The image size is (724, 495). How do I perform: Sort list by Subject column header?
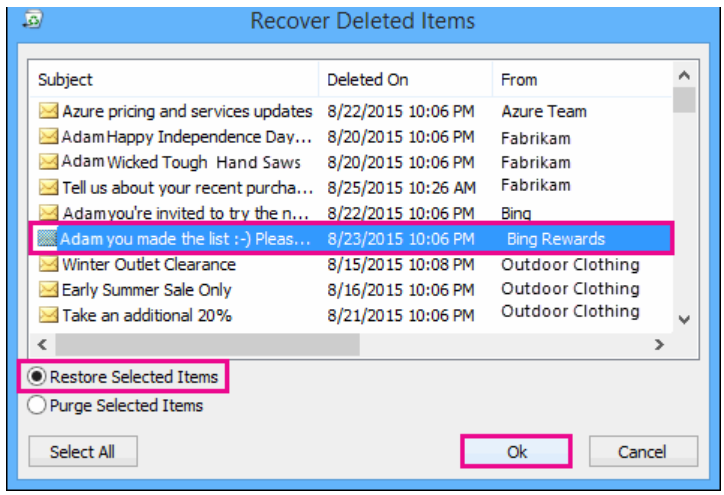click(174, 79)
